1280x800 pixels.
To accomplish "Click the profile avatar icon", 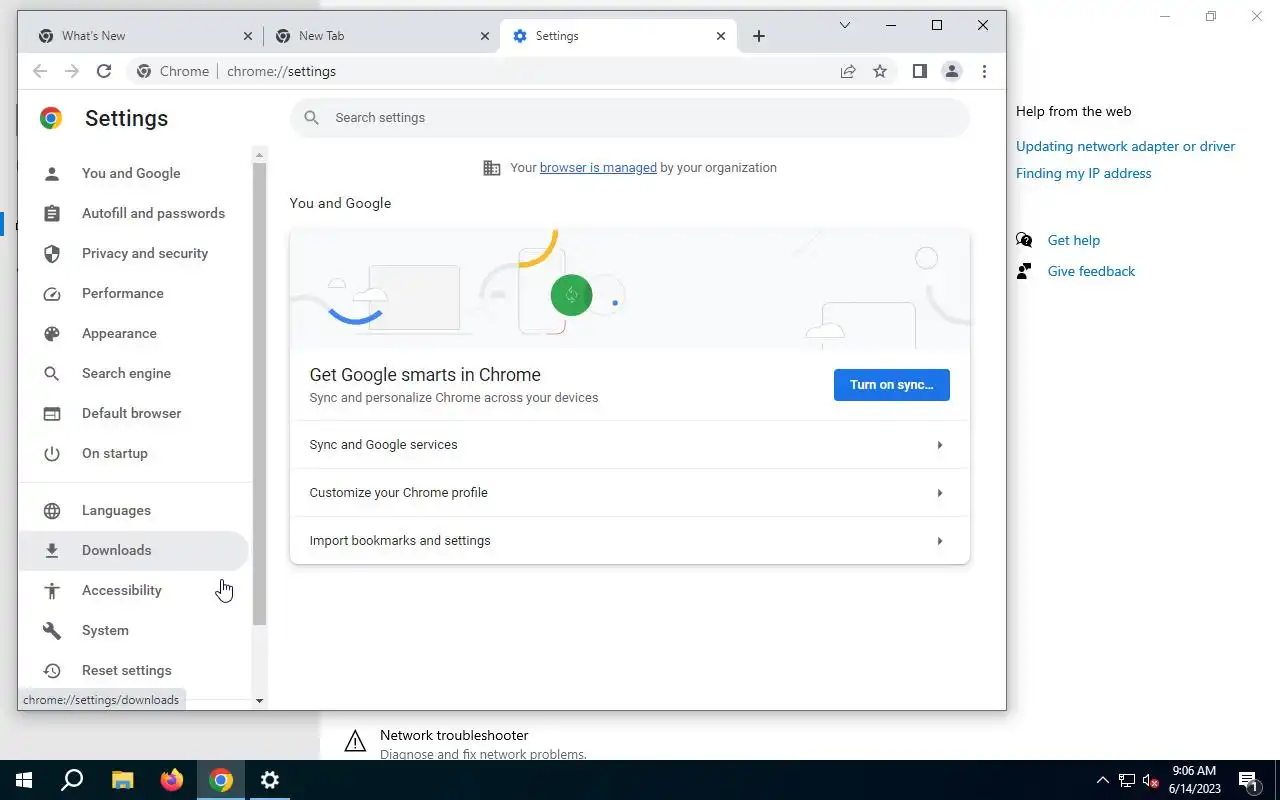I will (952, 71).
